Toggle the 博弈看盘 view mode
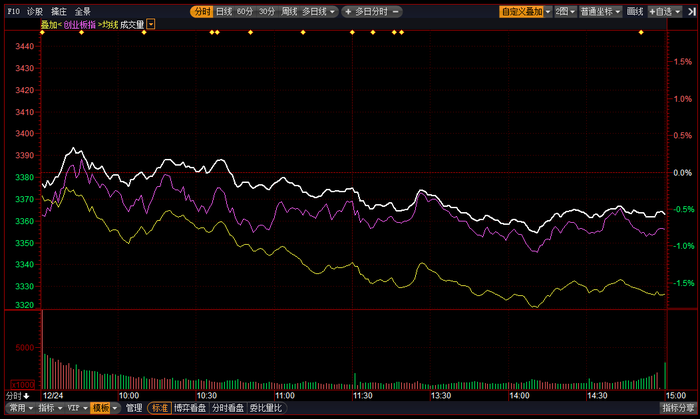The width and height of the screenshot is (700, 419). pyautogui.click(x=190, y=408)
